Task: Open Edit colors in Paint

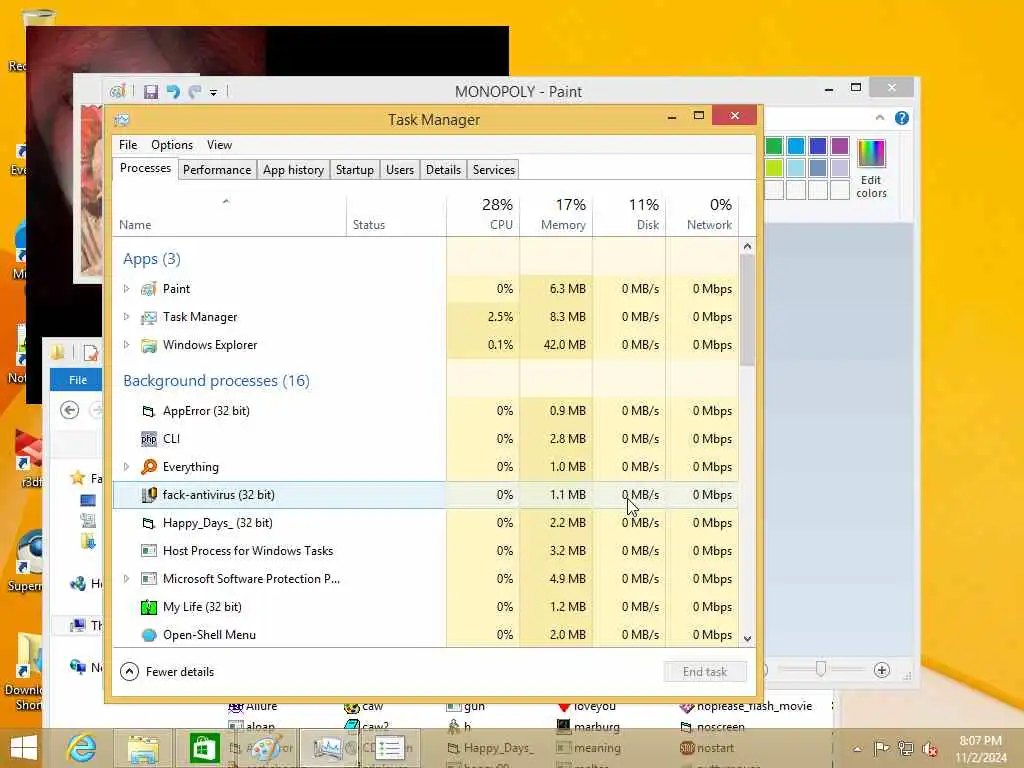Action: 871,168
